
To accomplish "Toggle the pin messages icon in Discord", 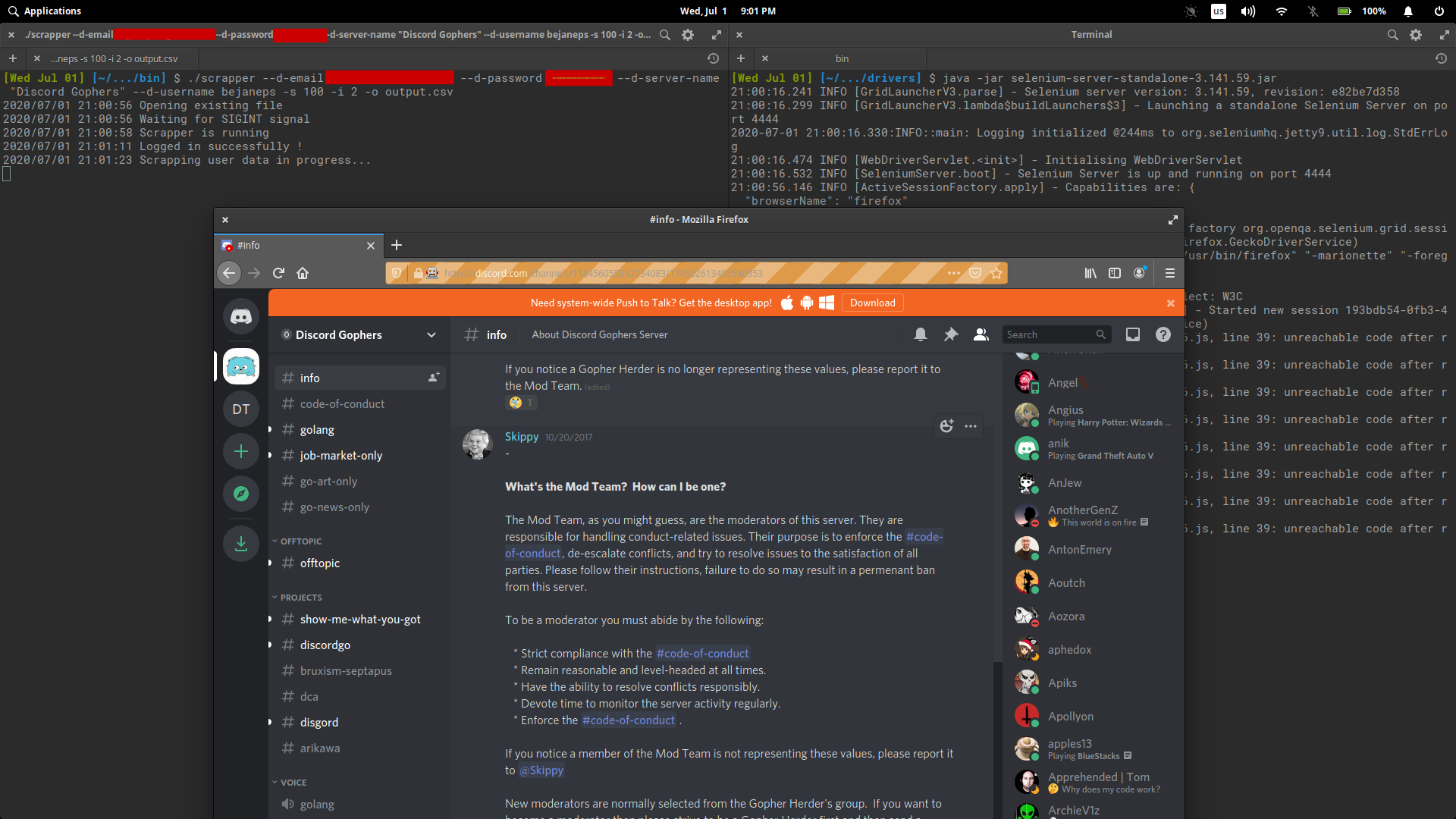I will coord(951,335).
